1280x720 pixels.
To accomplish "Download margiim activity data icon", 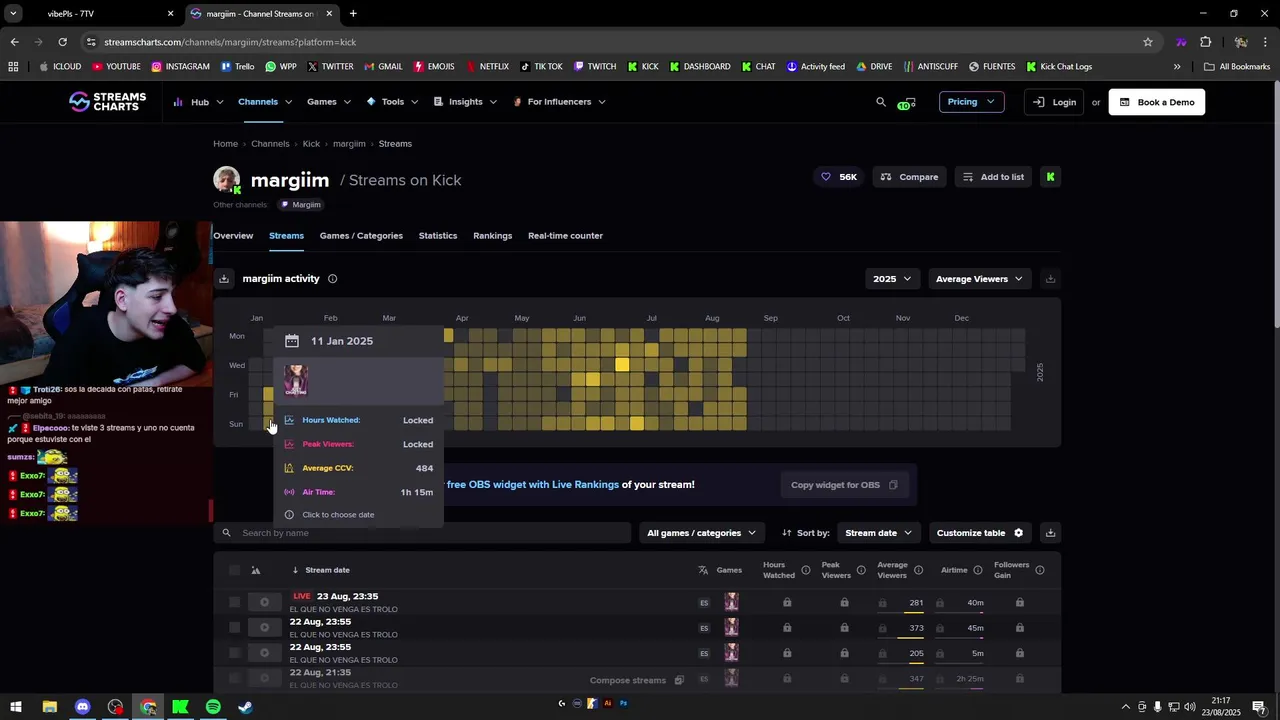I will point(224,279).
